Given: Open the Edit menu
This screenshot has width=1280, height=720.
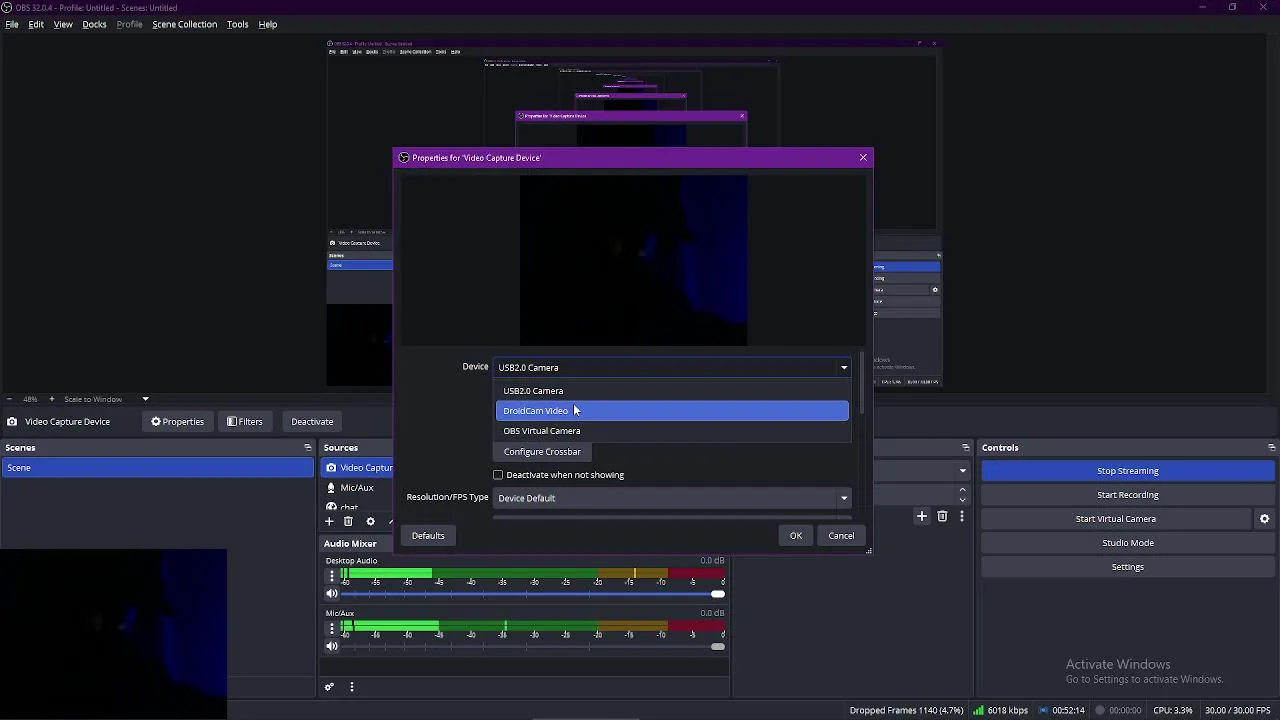Looking at the screenshot, I should [x=36, y=24].
